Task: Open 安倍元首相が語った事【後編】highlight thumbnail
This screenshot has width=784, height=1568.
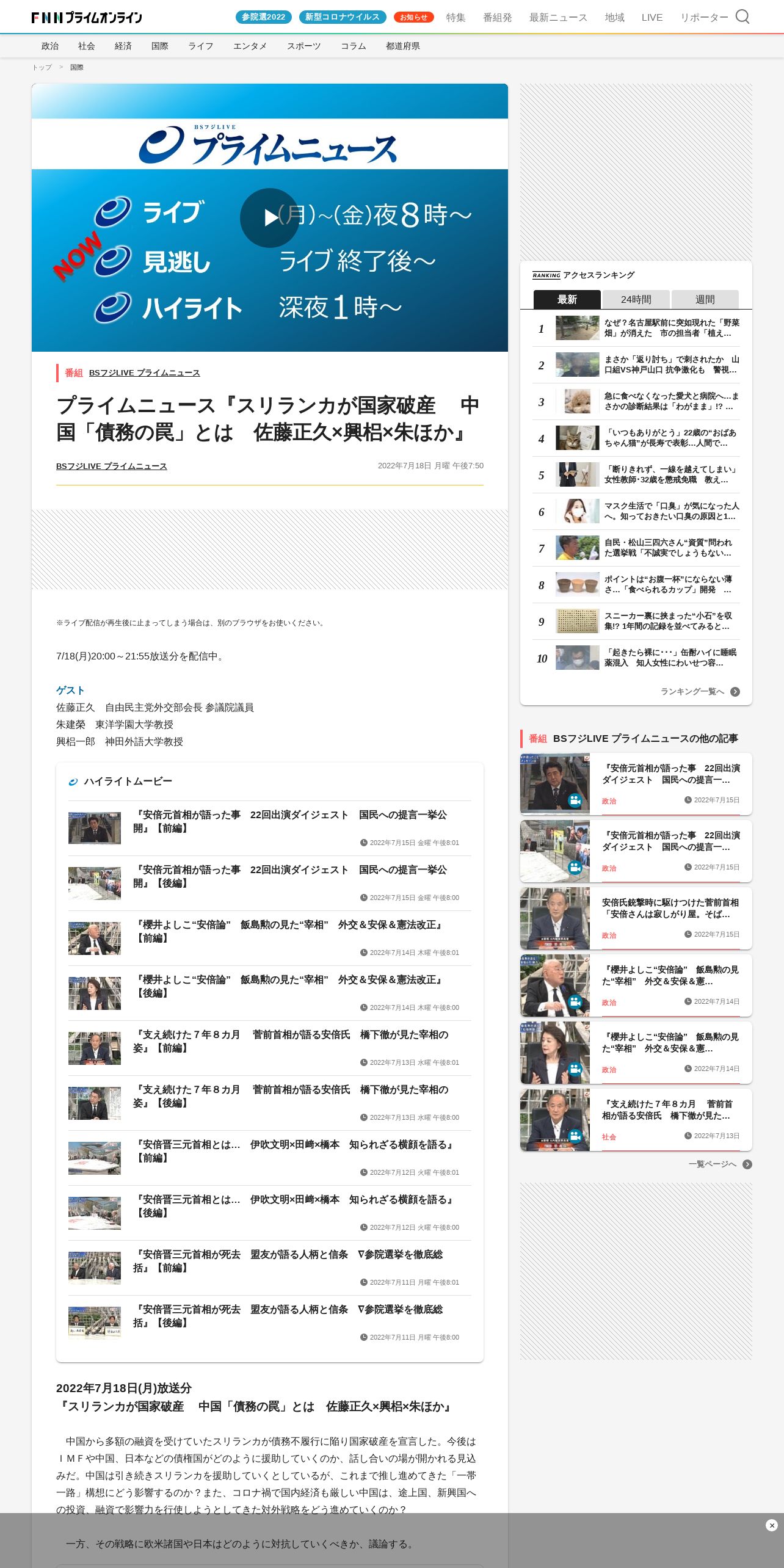Action: pos(95,883)
